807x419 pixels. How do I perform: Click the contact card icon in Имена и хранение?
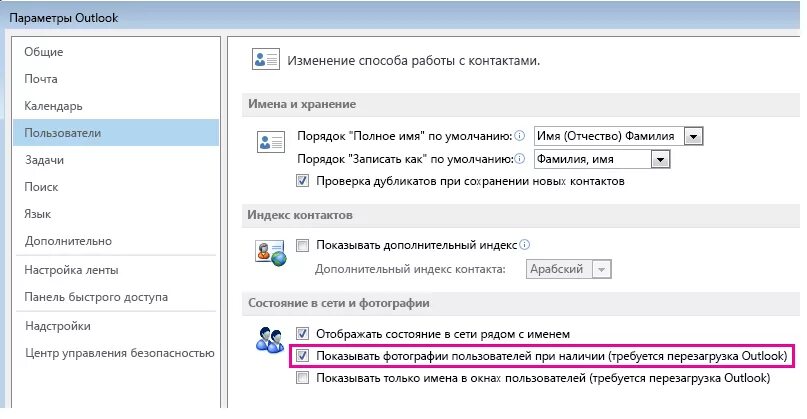pos(271,142)
